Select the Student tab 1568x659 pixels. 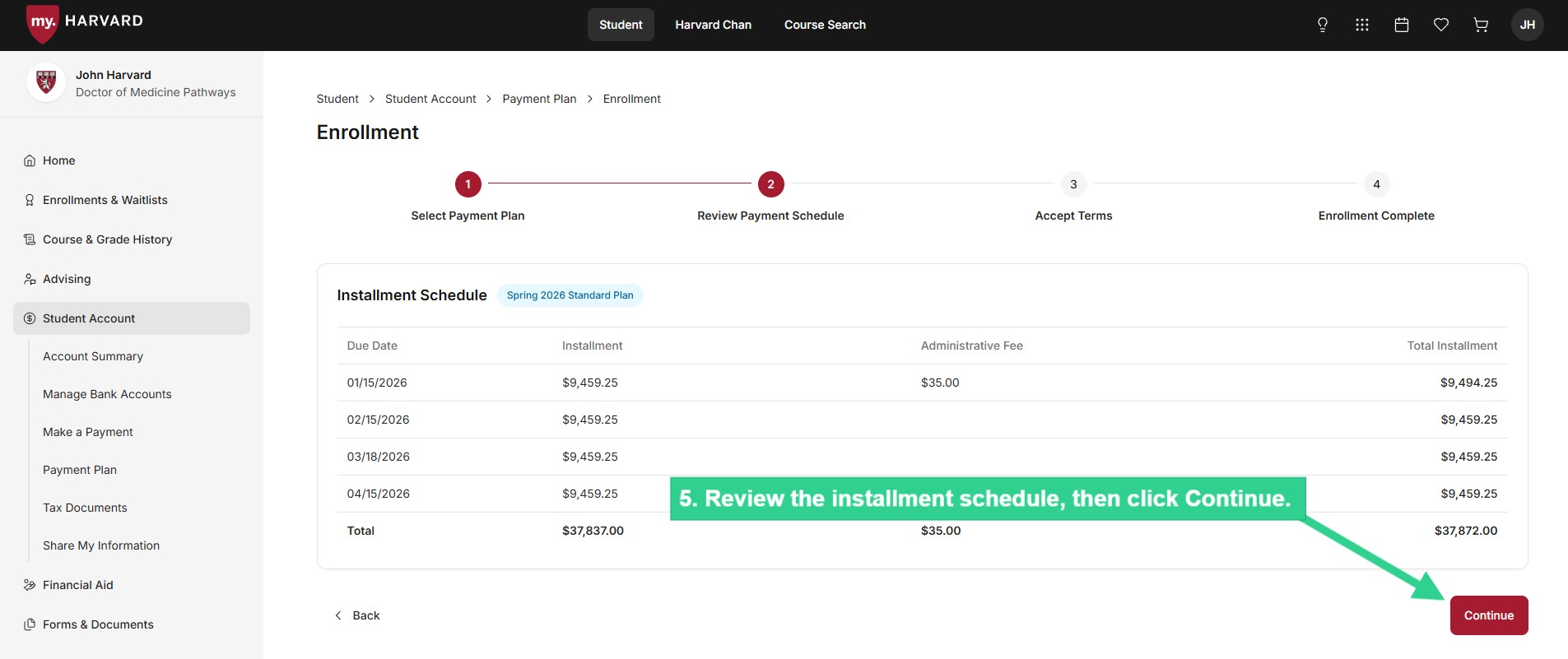(621, 25)
